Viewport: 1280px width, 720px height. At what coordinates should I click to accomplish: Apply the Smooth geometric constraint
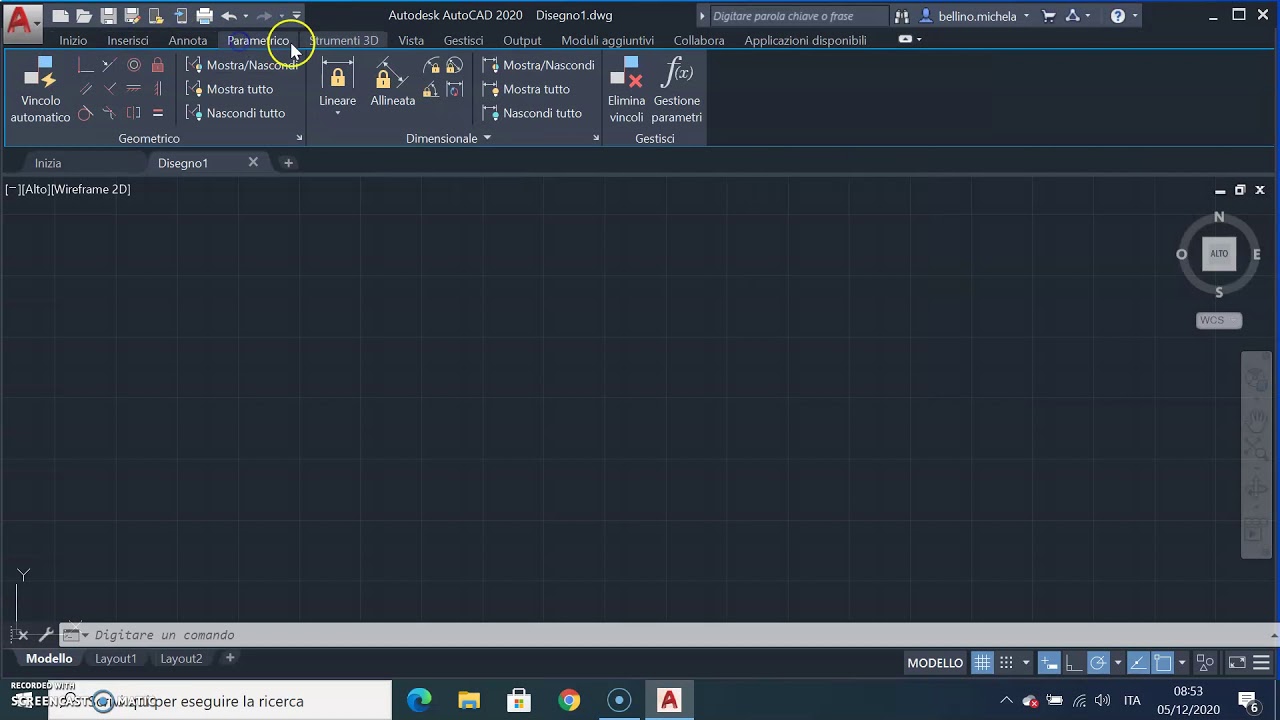pos(109,113)
